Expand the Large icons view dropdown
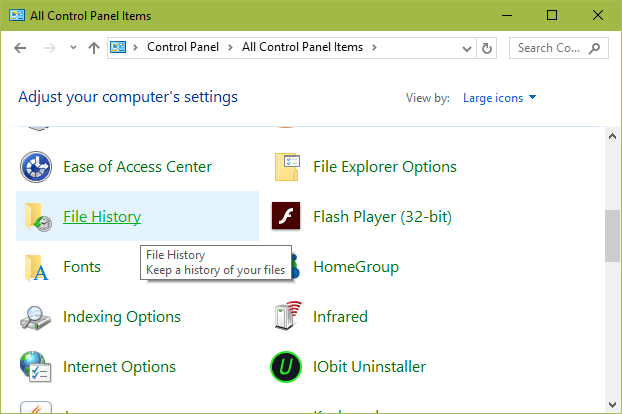The height and width of the screenshot is (414, 622). (499, 98)
